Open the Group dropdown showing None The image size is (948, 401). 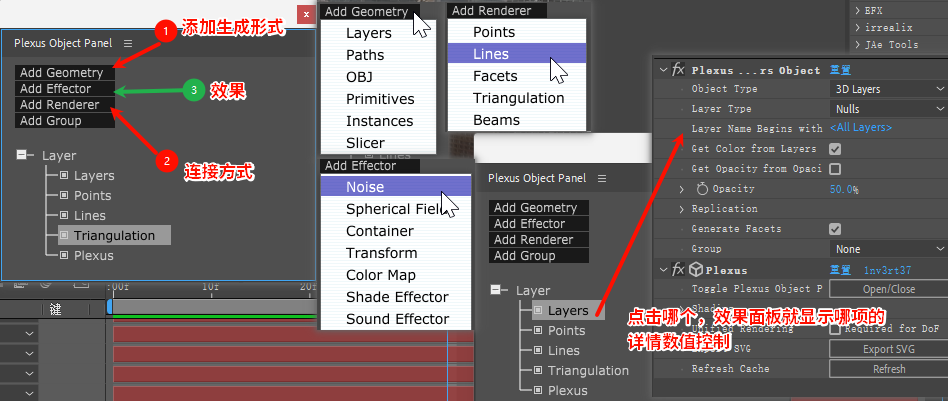888,249
